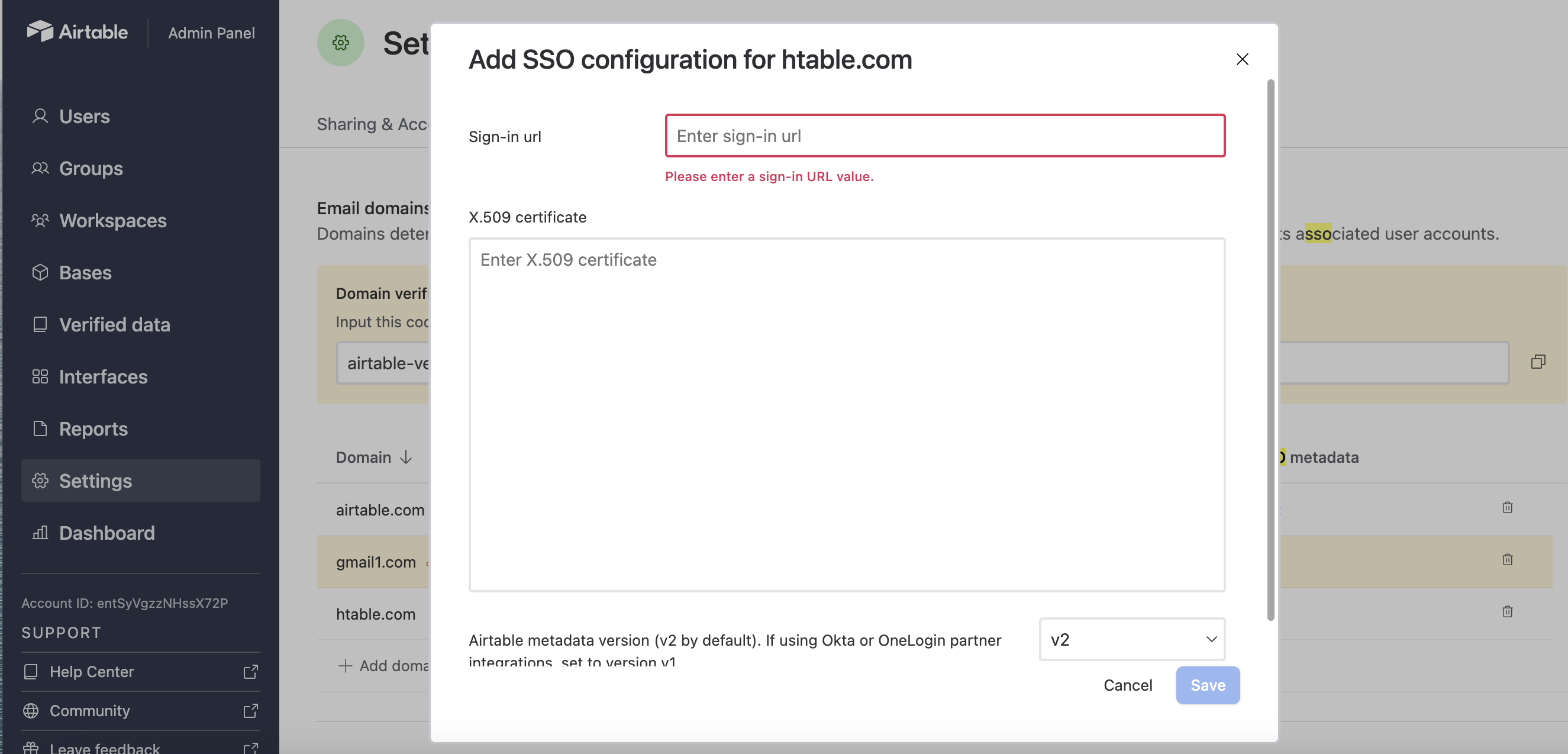
Task: Click the Interfaces grid icon
Action: coord(40,376)
